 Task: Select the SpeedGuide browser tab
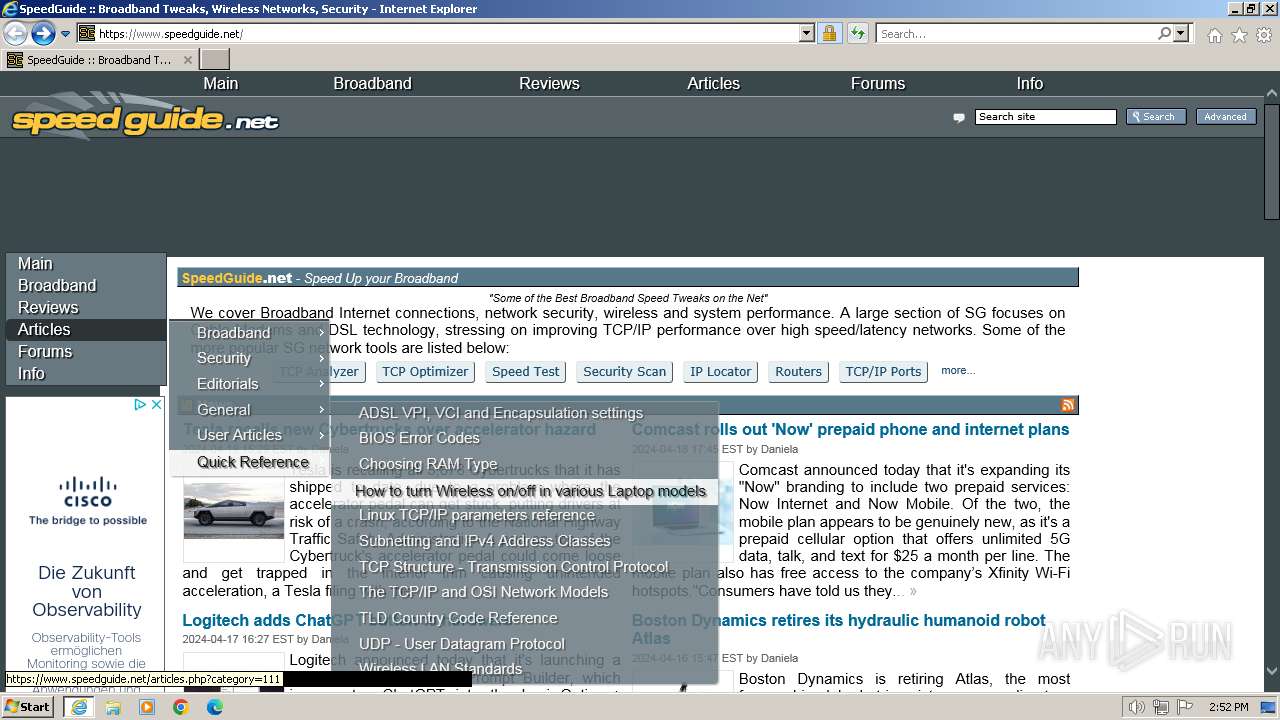click(x=101, y=60)
